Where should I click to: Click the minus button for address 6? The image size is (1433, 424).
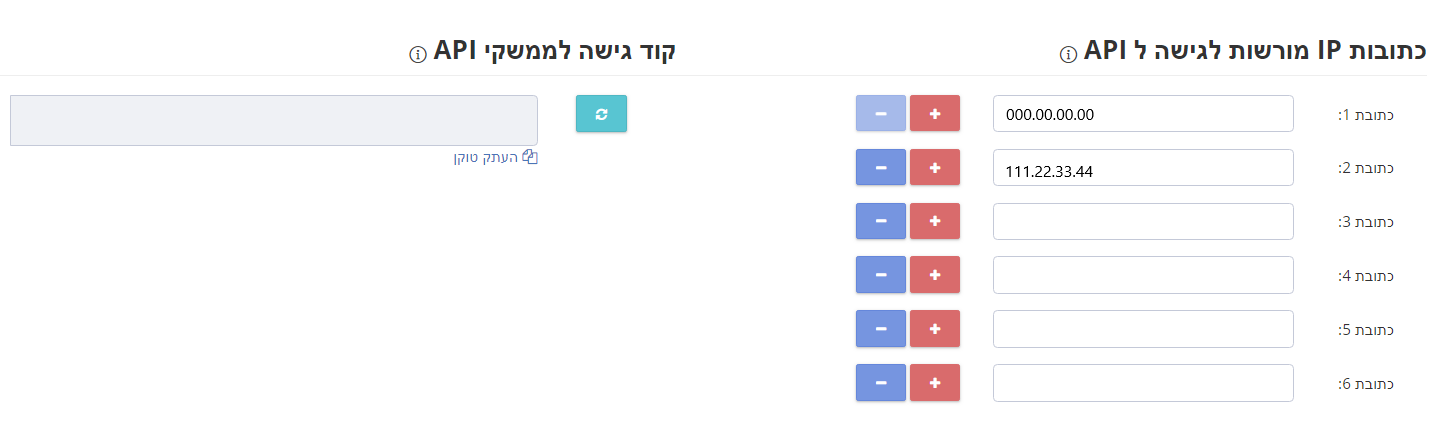click(881, 383)
